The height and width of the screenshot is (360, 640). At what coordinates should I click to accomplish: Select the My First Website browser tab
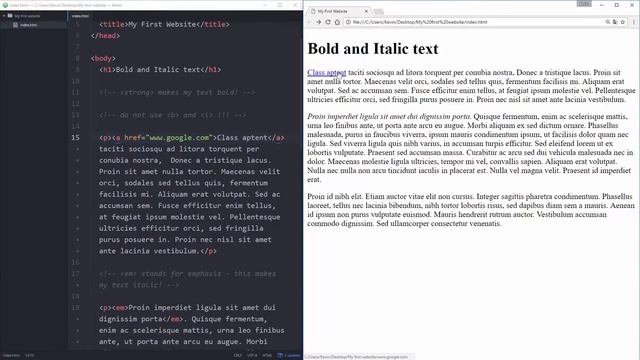click(x=338, y=11)
